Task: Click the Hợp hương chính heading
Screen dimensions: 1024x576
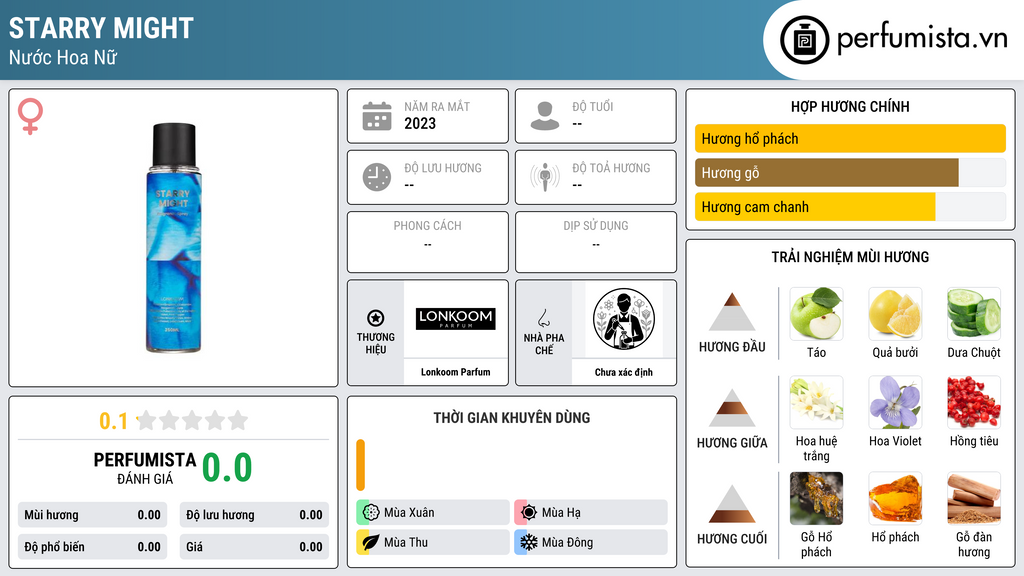Action: 850,106
